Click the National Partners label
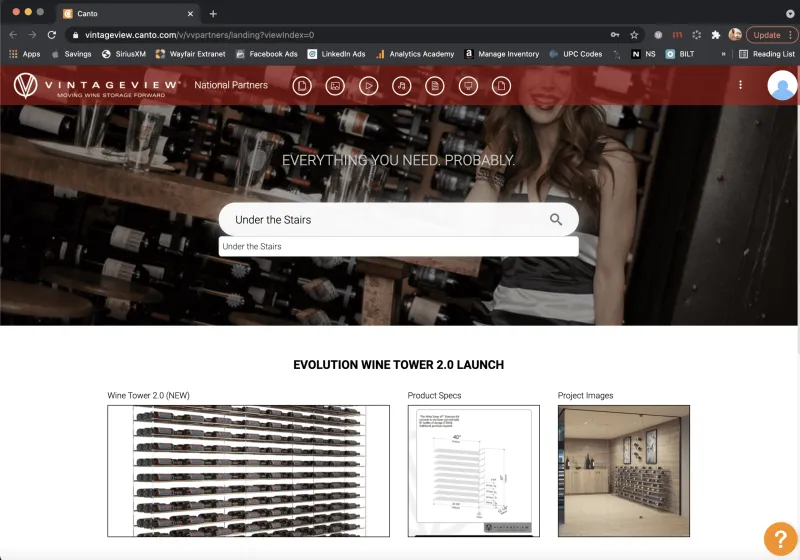 coord(231,85)
